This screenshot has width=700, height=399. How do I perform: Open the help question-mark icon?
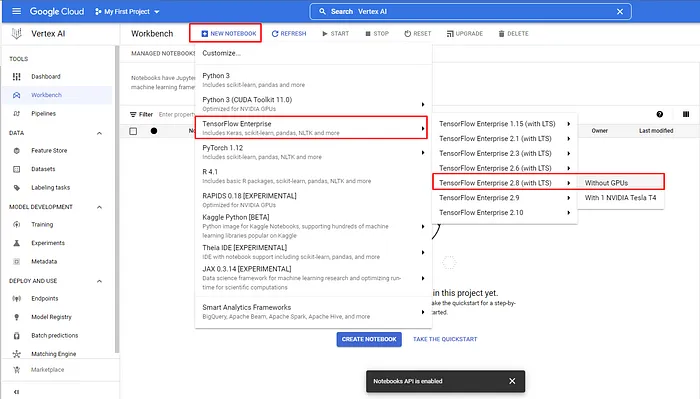coord(659,114)
